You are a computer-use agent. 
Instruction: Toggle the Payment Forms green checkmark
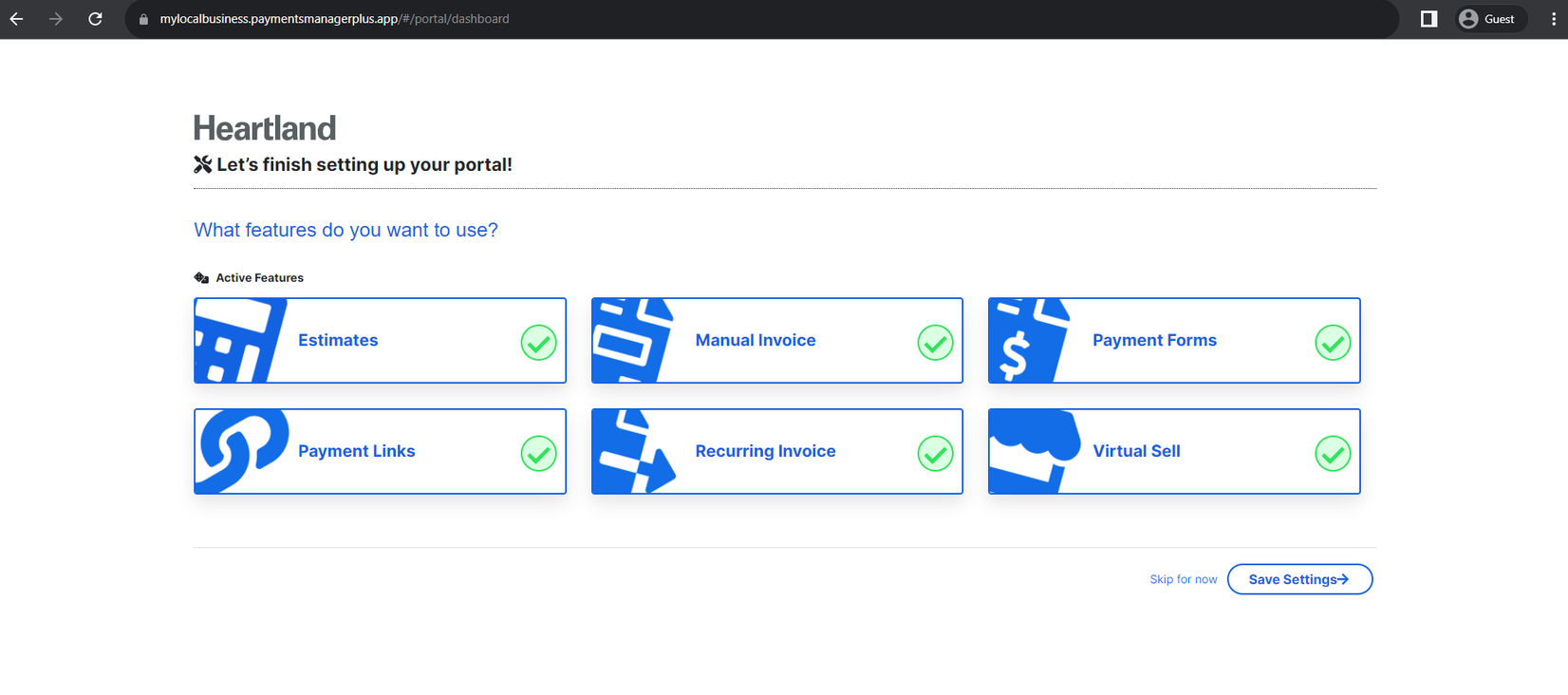click(1333, 343)
